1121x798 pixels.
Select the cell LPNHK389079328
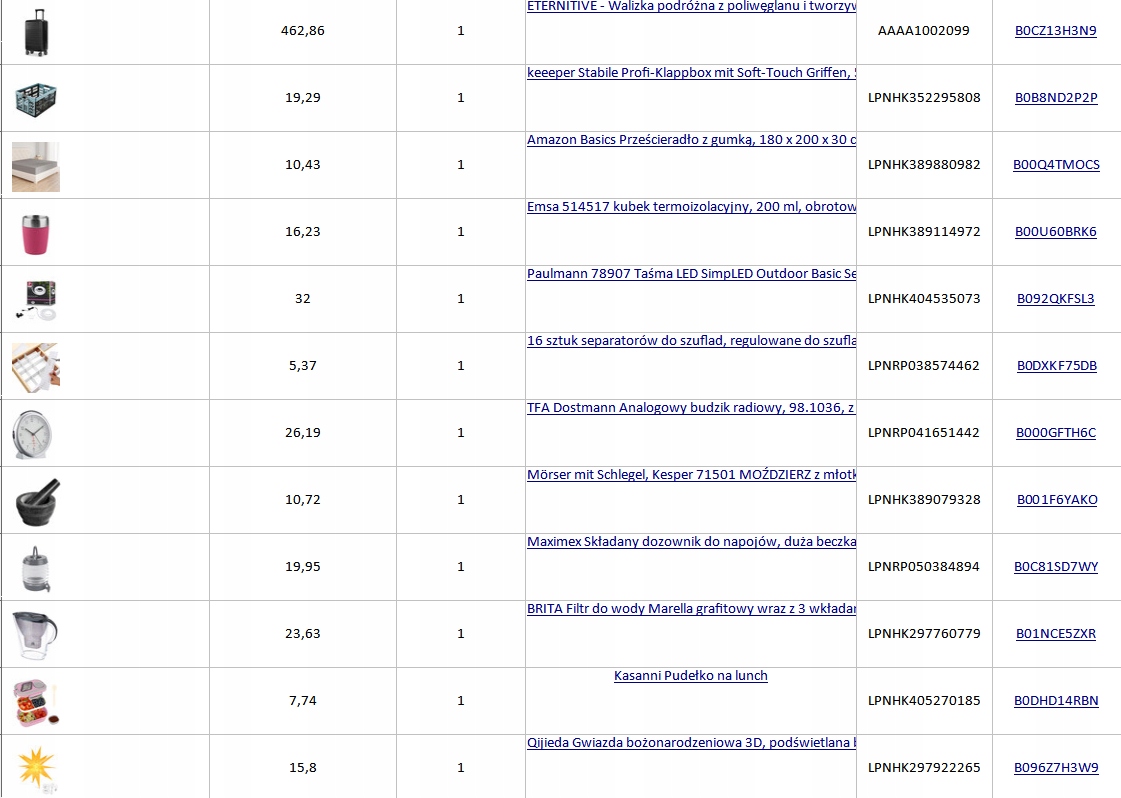924,499
